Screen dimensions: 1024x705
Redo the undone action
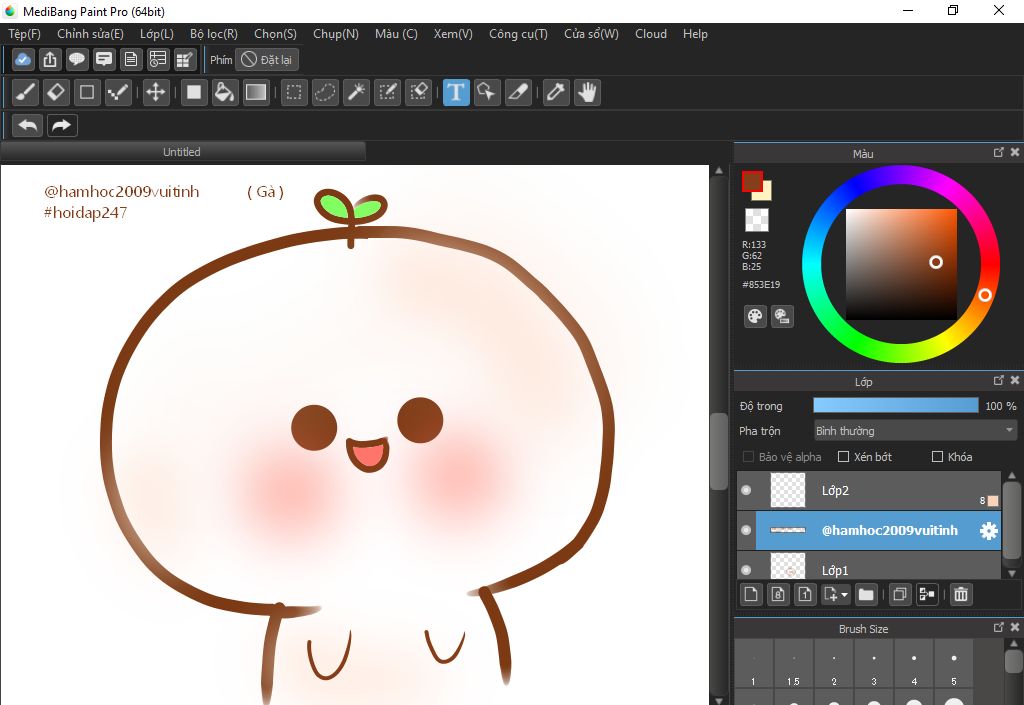click(62, 125)
